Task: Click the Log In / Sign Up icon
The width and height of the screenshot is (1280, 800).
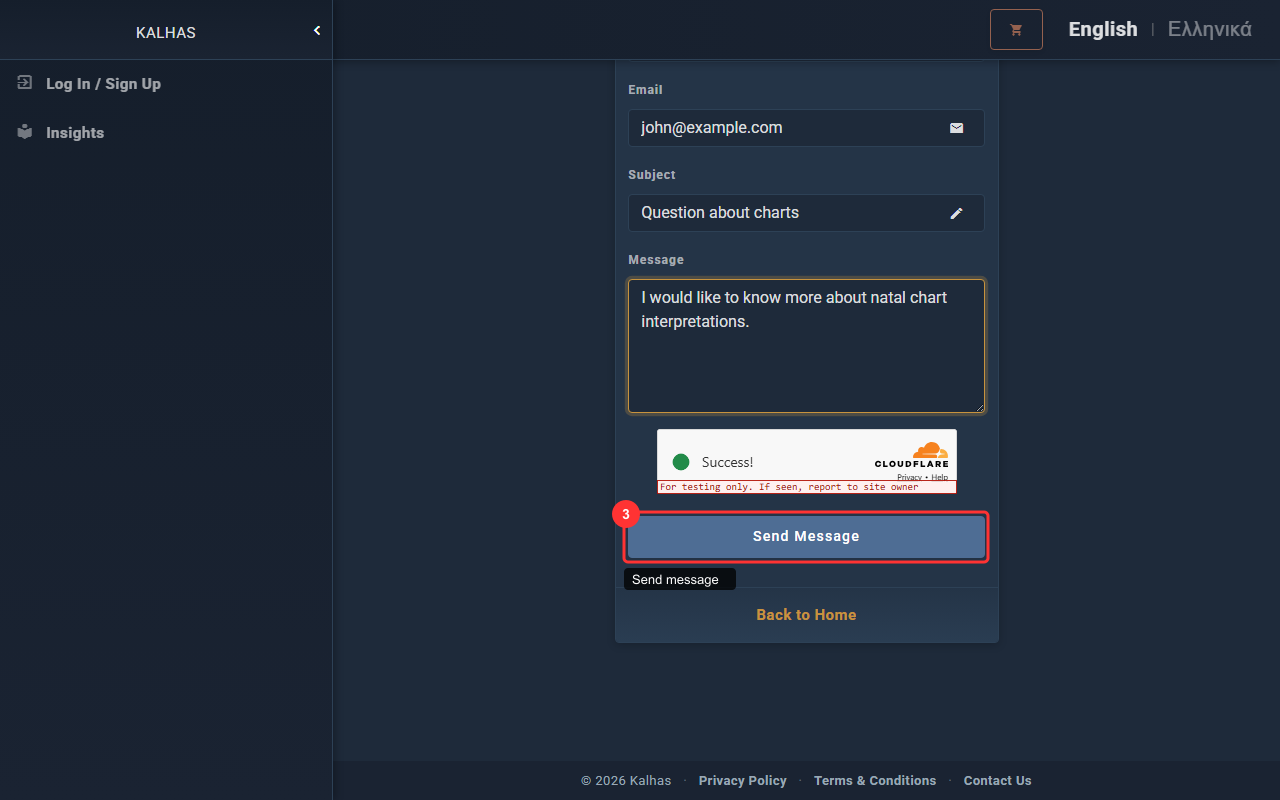Action: pos(25,83)
